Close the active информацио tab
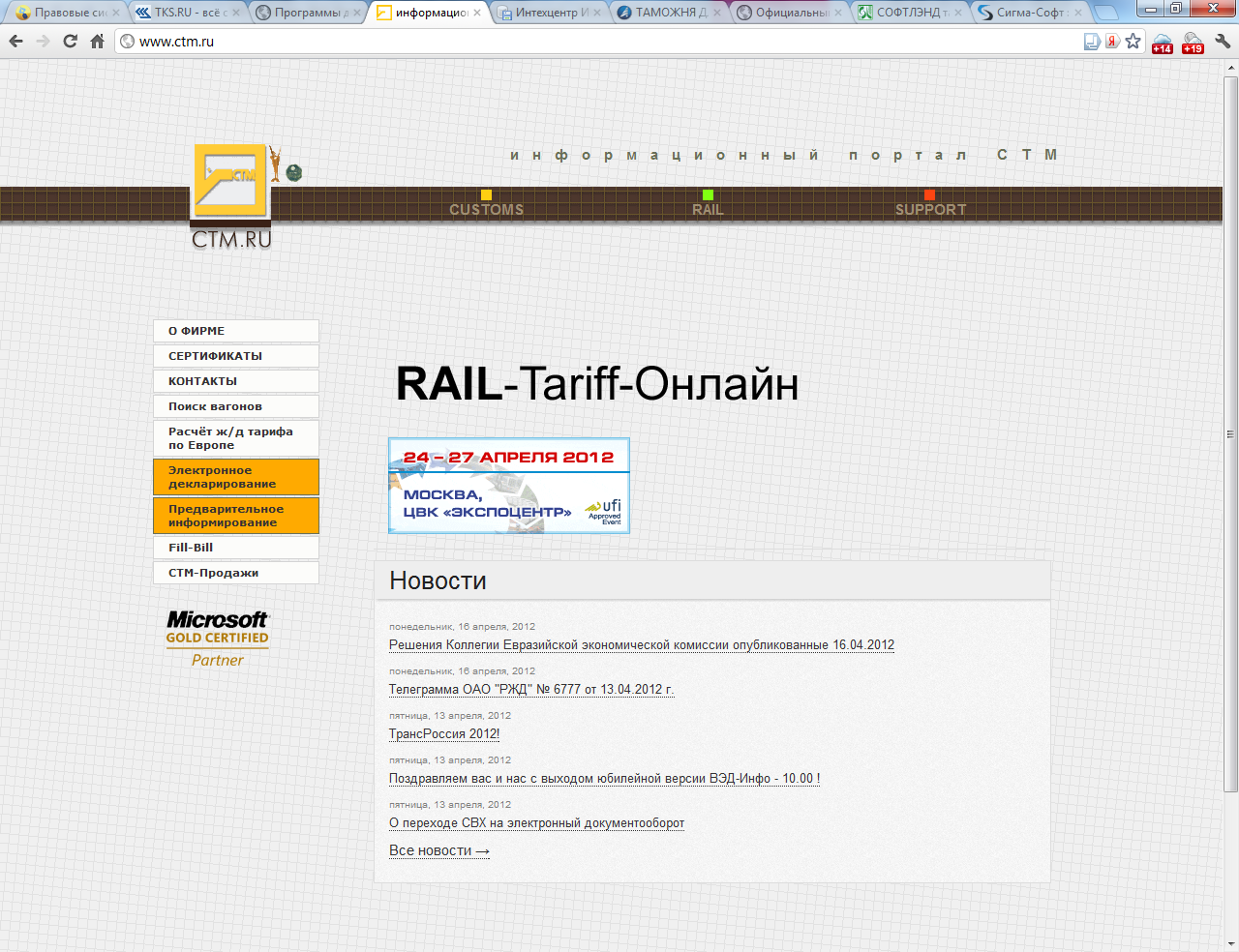 477,13
